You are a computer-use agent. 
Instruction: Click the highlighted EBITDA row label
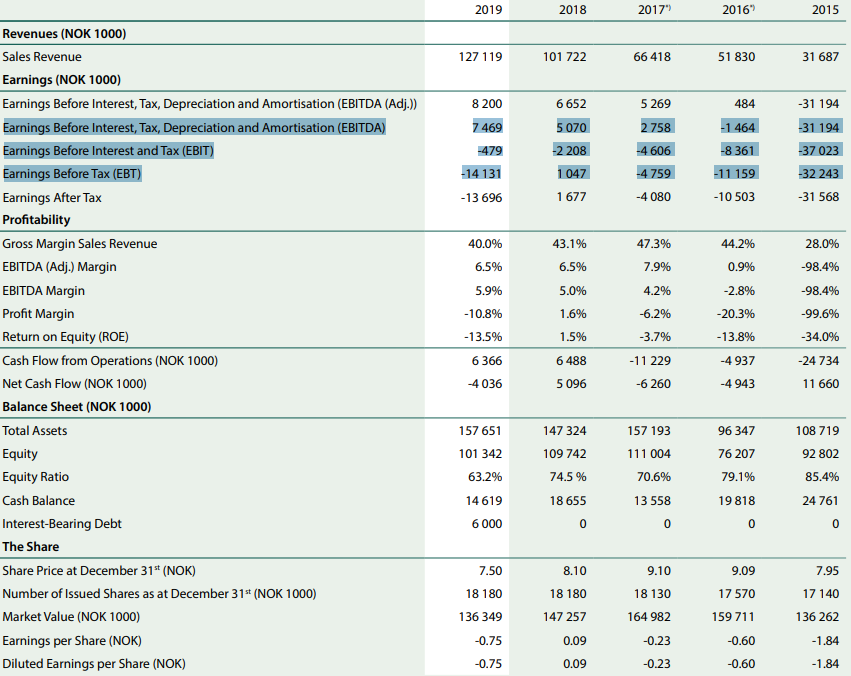[x=194, y=127]
